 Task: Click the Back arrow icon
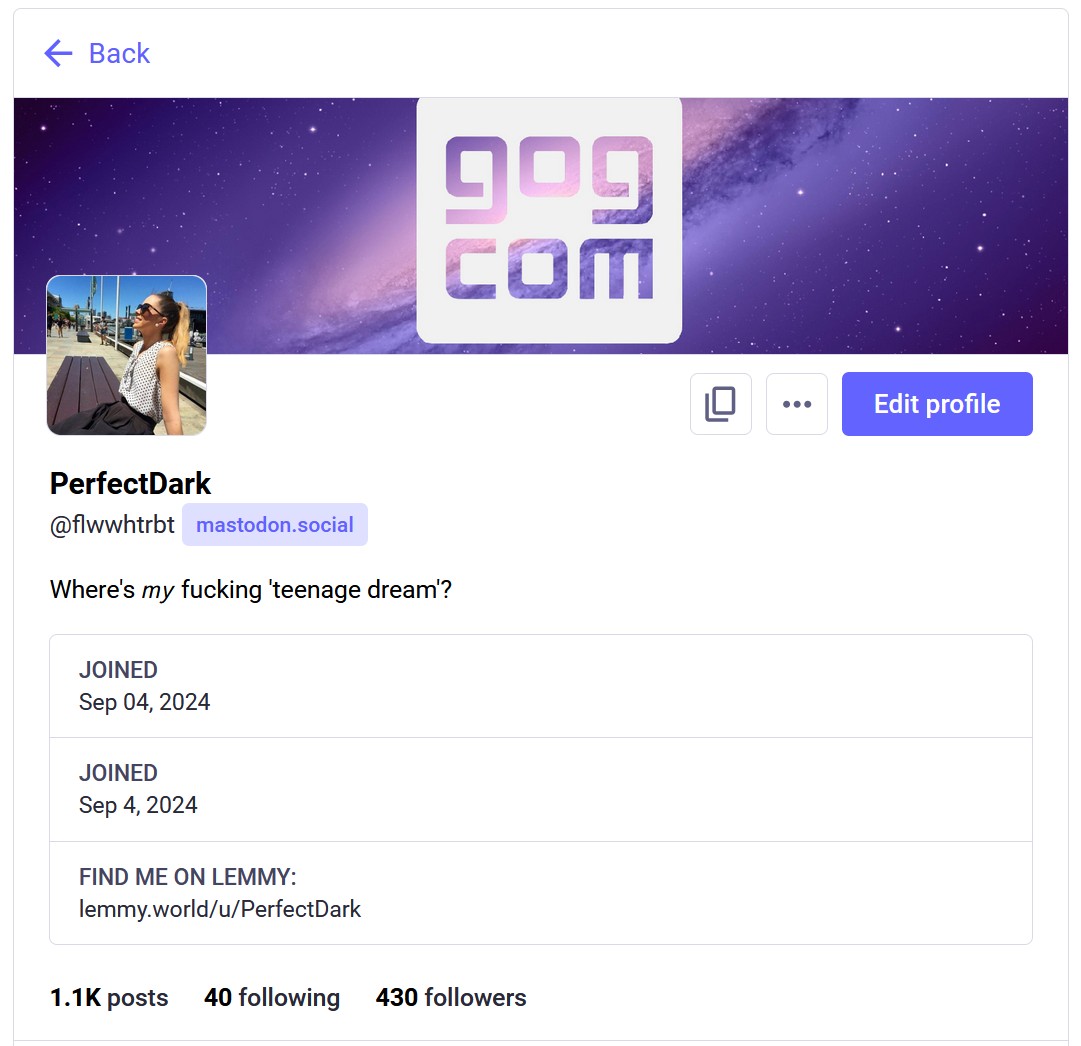pos(59,53)
